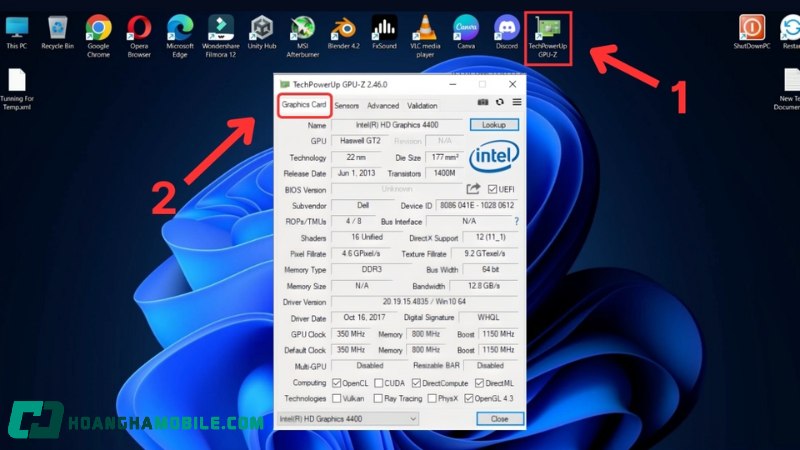
Task: Expand the Intel HD Graphics 4400 dropdown
Action: (x=347, y=419)
